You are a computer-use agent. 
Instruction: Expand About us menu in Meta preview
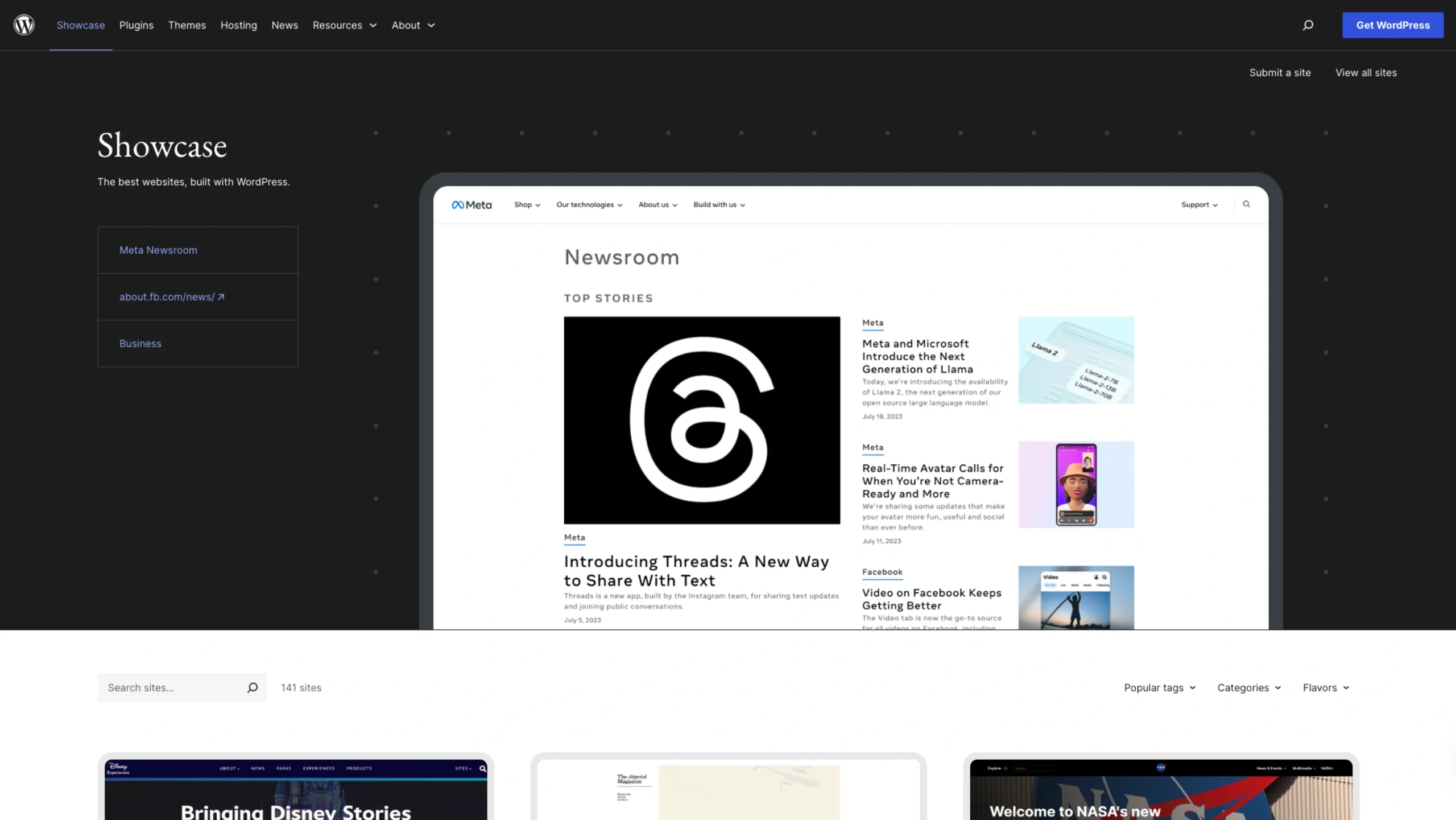tap(657, 205)
